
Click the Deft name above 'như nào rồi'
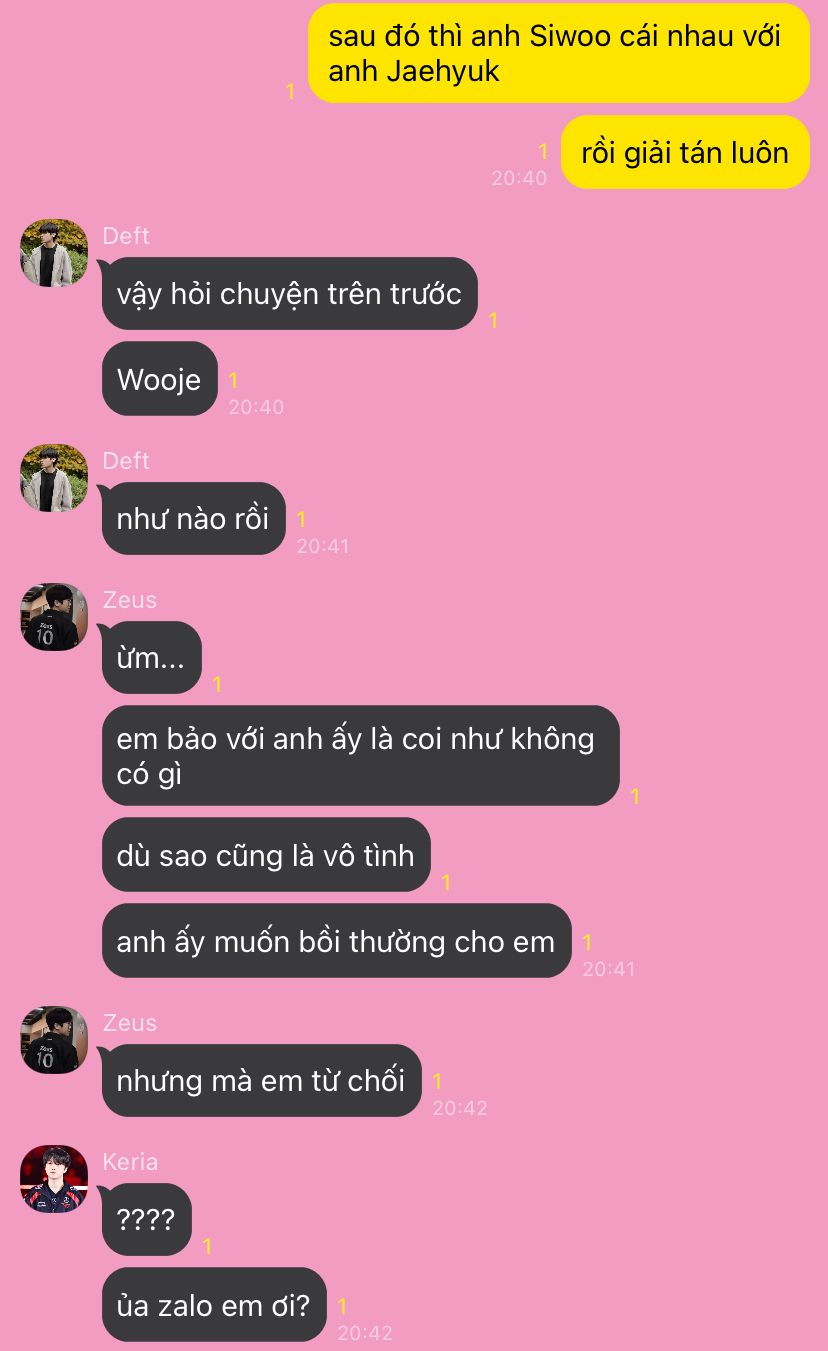coord(126,460)
